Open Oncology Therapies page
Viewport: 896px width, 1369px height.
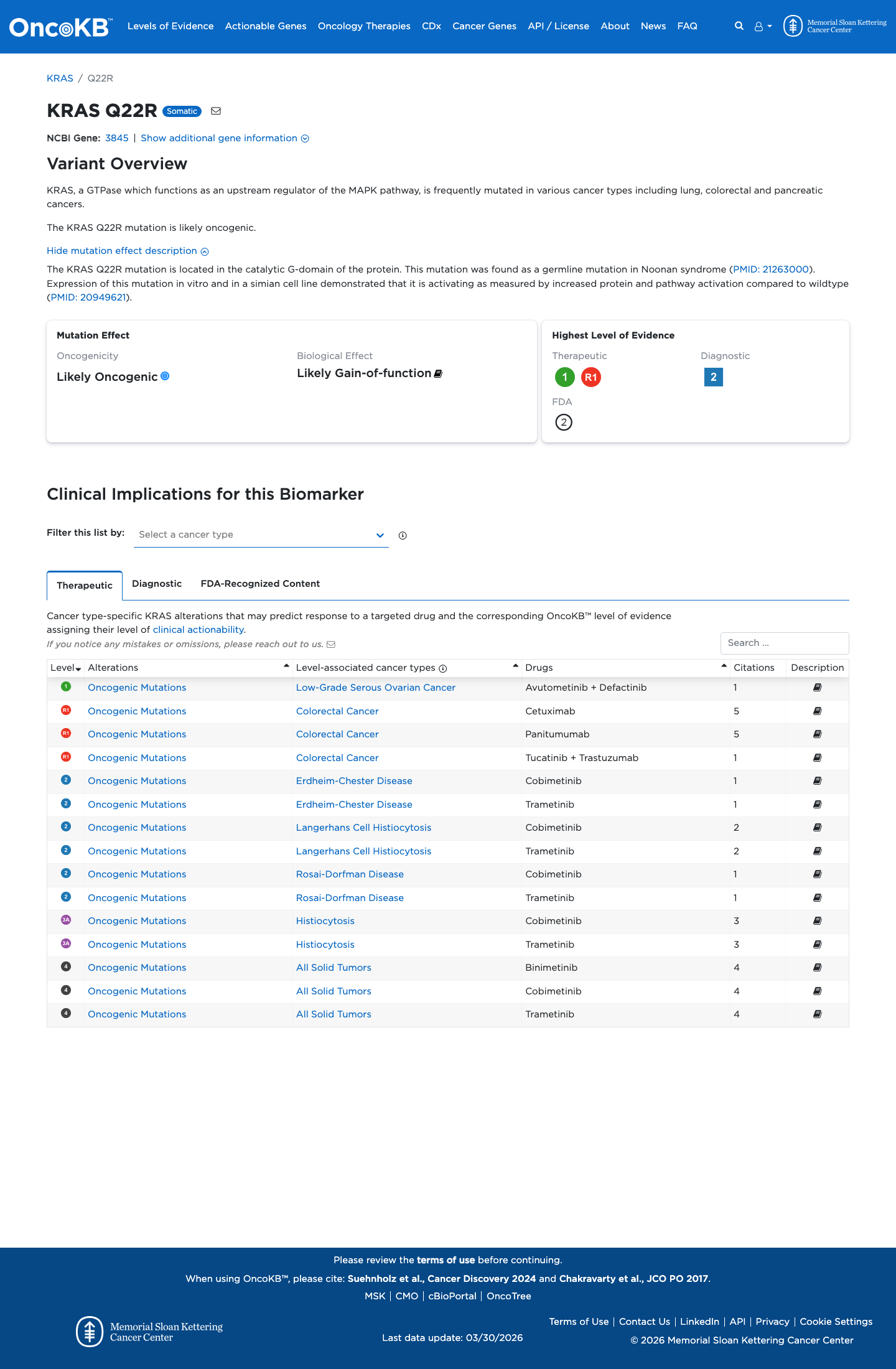pyautogui.click(x=364, y=26)
